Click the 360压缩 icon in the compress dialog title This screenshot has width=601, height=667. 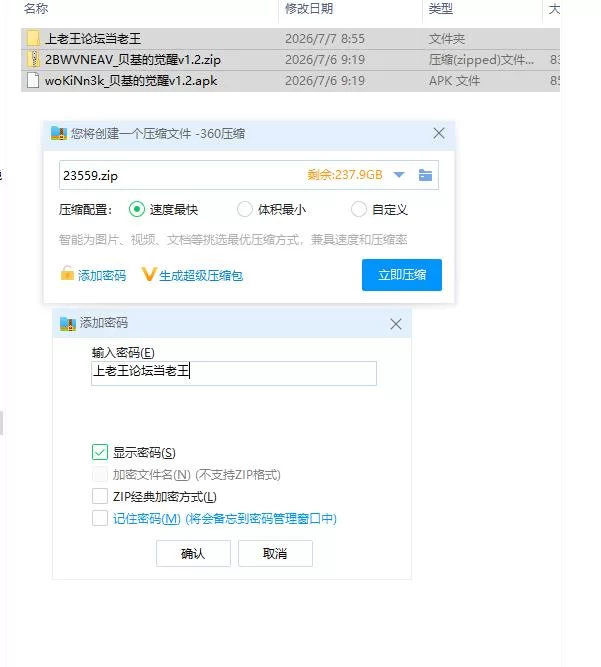pos(59,134)
